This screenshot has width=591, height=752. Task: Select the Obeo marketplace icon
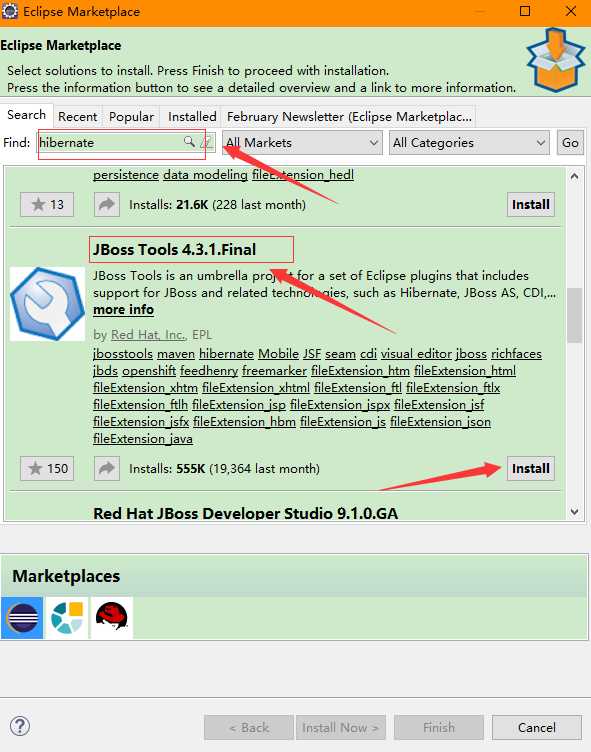tap(67, 618)
